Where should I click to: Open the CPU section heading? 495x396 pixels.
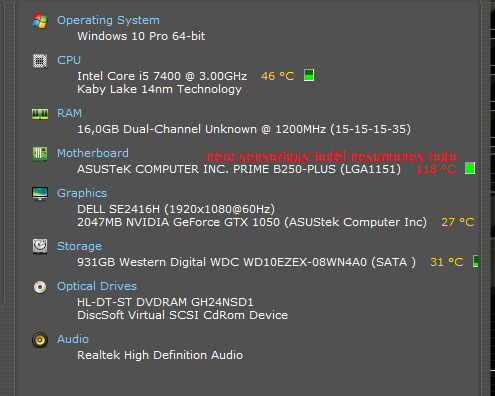(x=69, y=60)
